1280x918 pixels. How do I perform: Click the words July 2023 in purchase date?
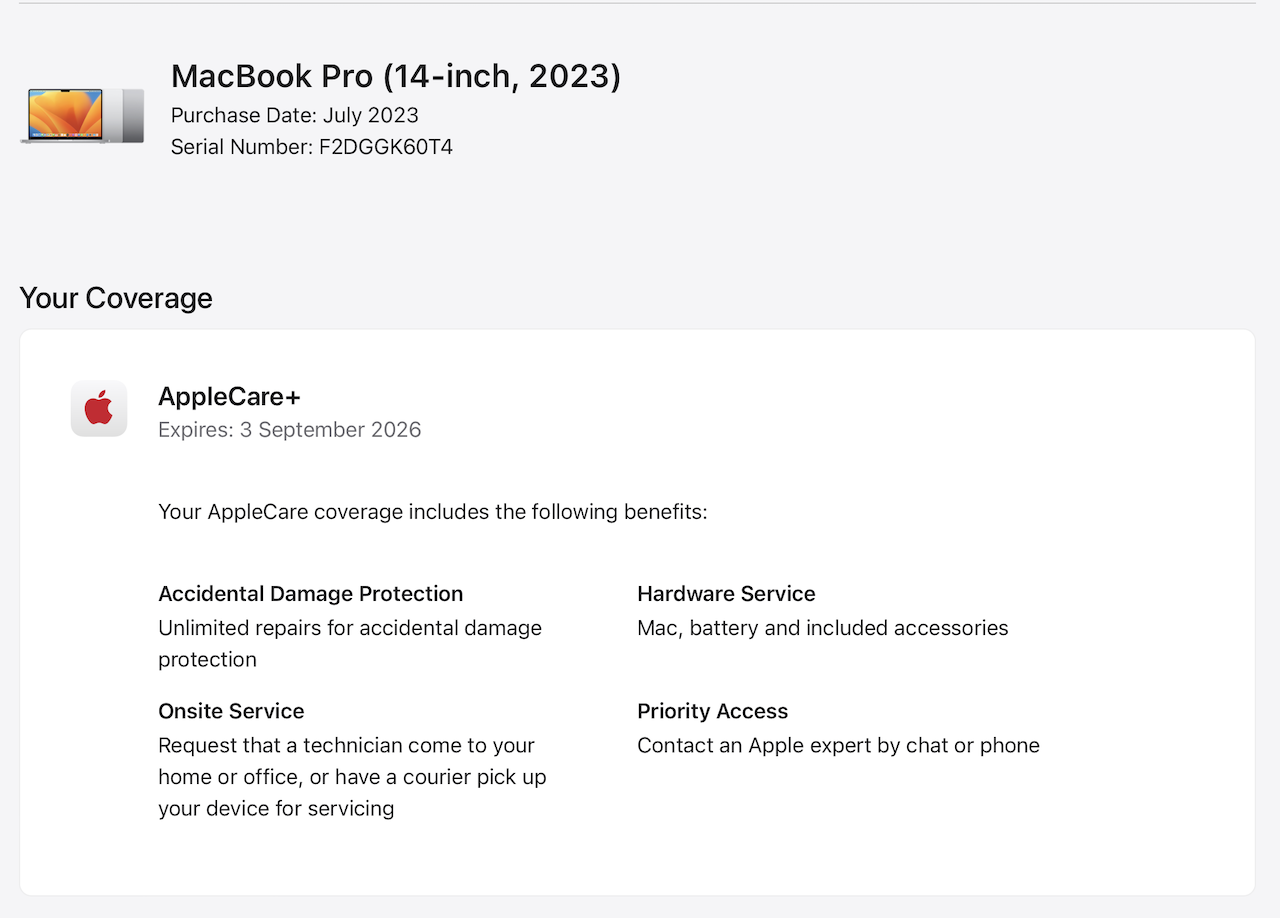[371, 115]
